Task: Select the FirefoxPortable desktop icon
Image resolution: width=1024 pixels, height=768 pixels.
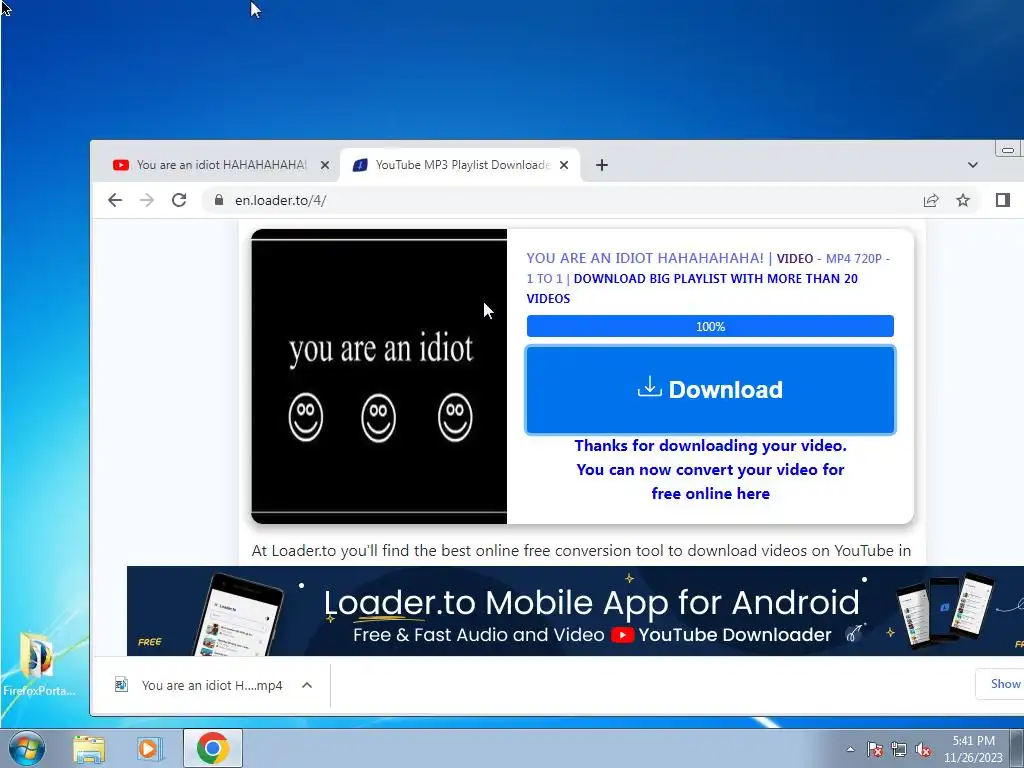Action: pyautogui.click(x=38, y=664)
